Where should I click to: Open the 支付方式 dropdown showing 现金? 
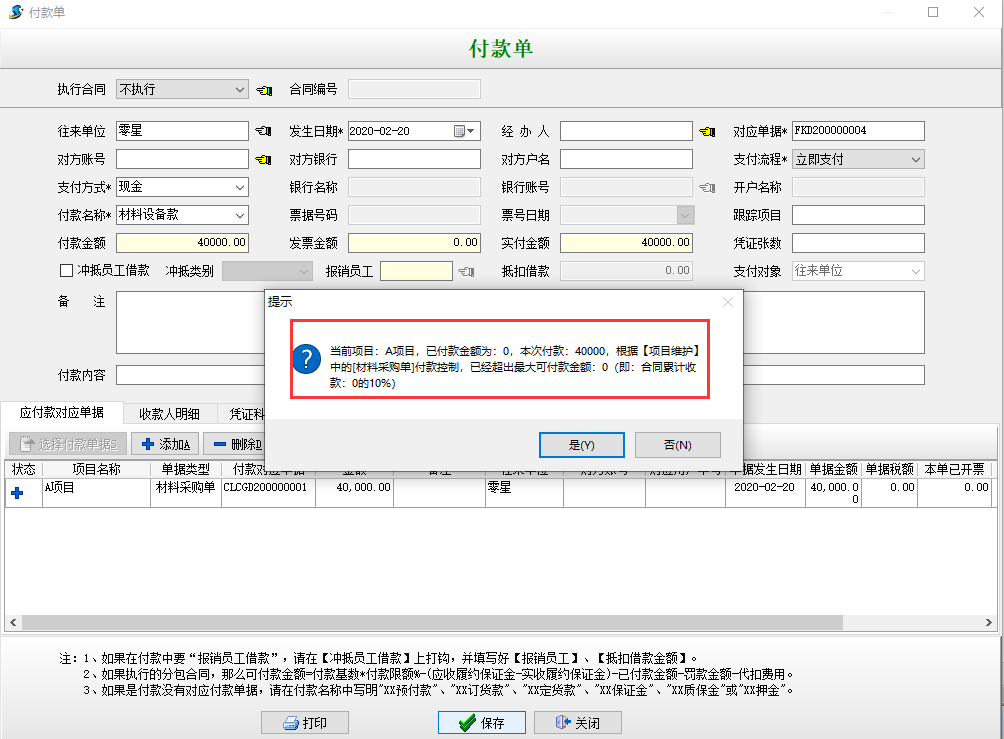[x=240, y=187]
